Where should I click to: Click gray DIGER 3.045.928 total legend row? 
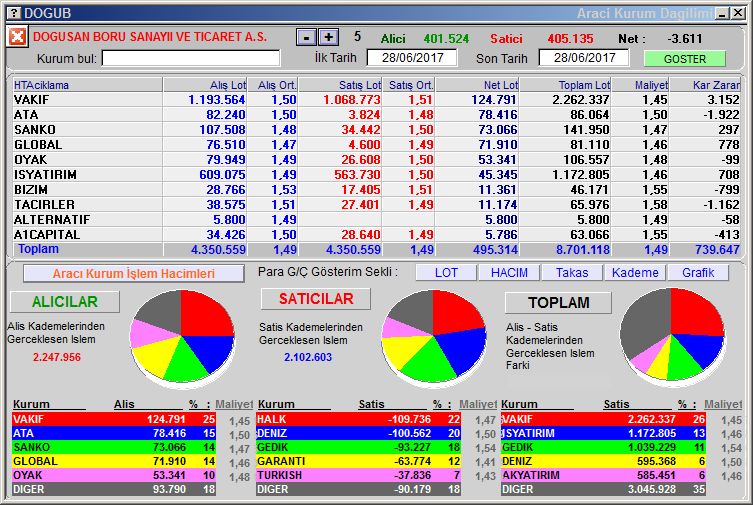603,489
